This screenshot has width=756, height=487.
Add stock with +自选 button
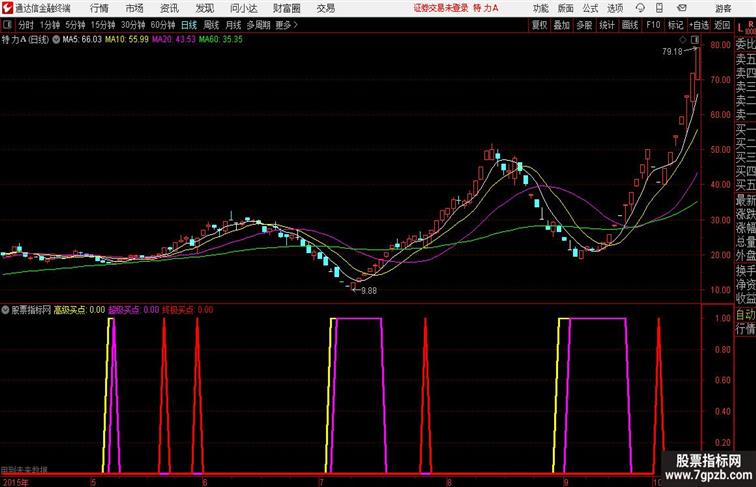pos(699,25)
